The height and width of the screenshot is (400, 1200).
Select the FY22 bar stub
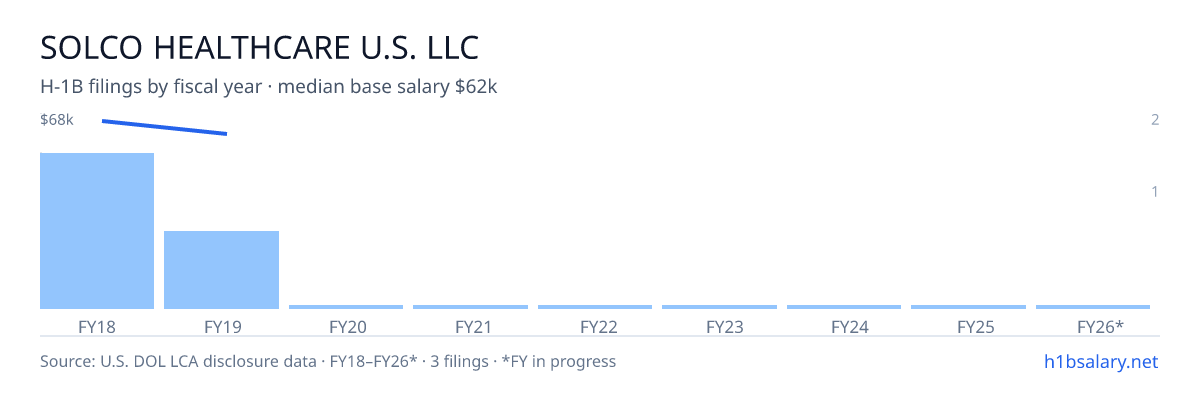point(595,307)
